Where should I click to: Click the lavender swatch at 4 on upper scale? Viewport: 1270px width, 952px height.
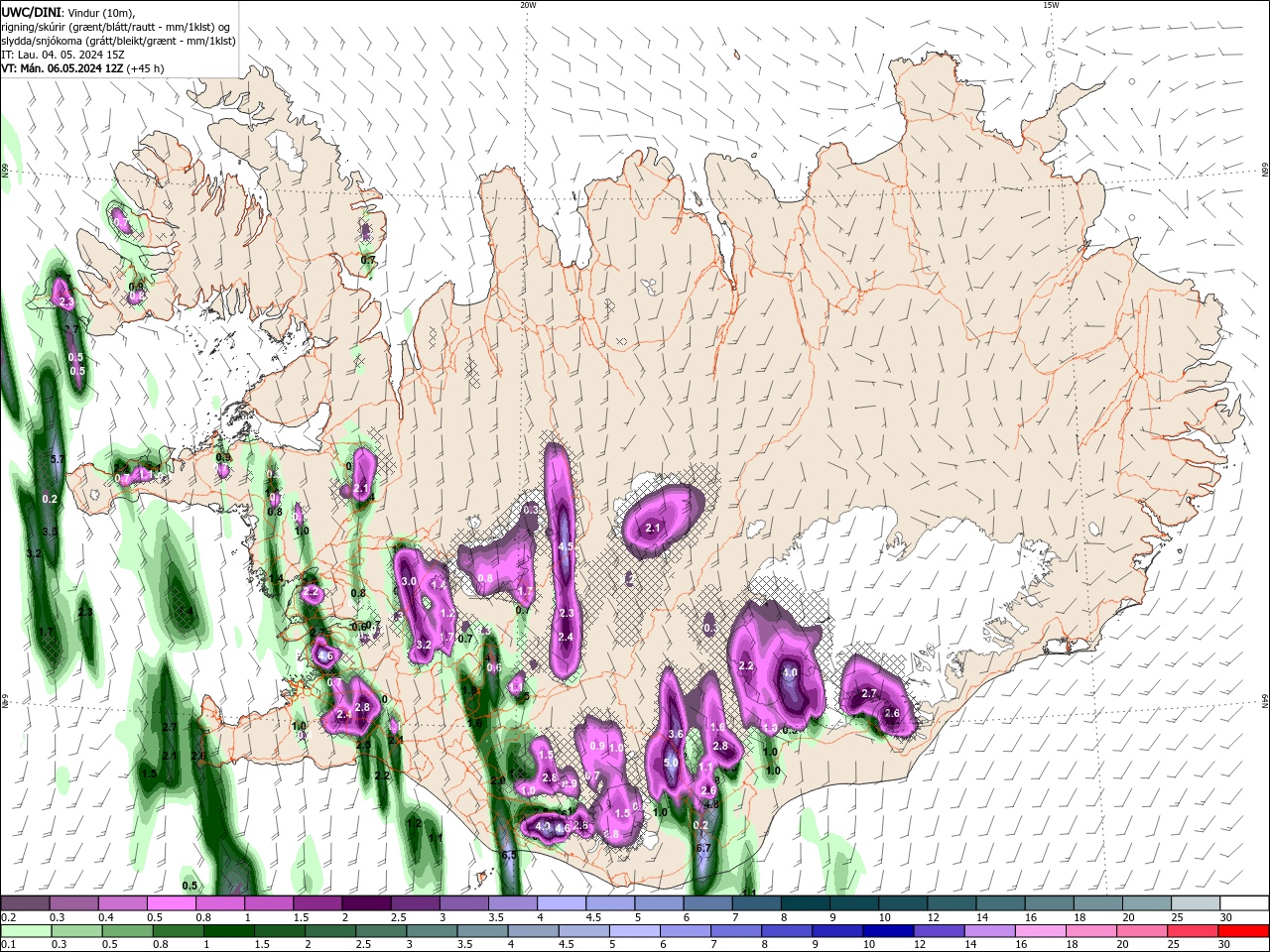coord(562,903)
